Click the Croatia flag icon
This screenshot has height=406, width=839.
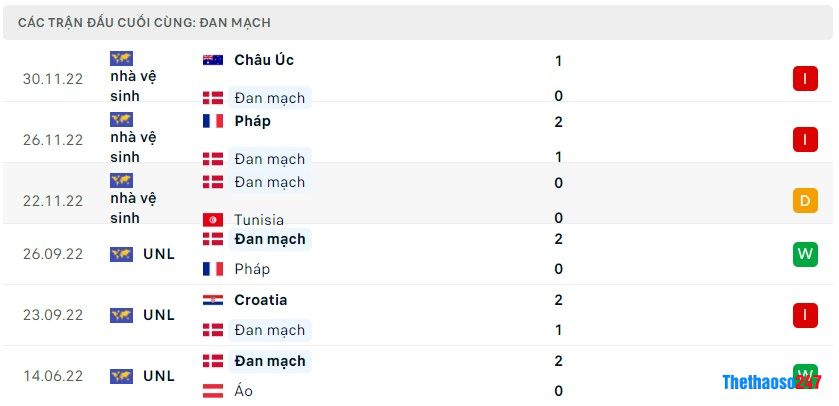pos(212,300)
